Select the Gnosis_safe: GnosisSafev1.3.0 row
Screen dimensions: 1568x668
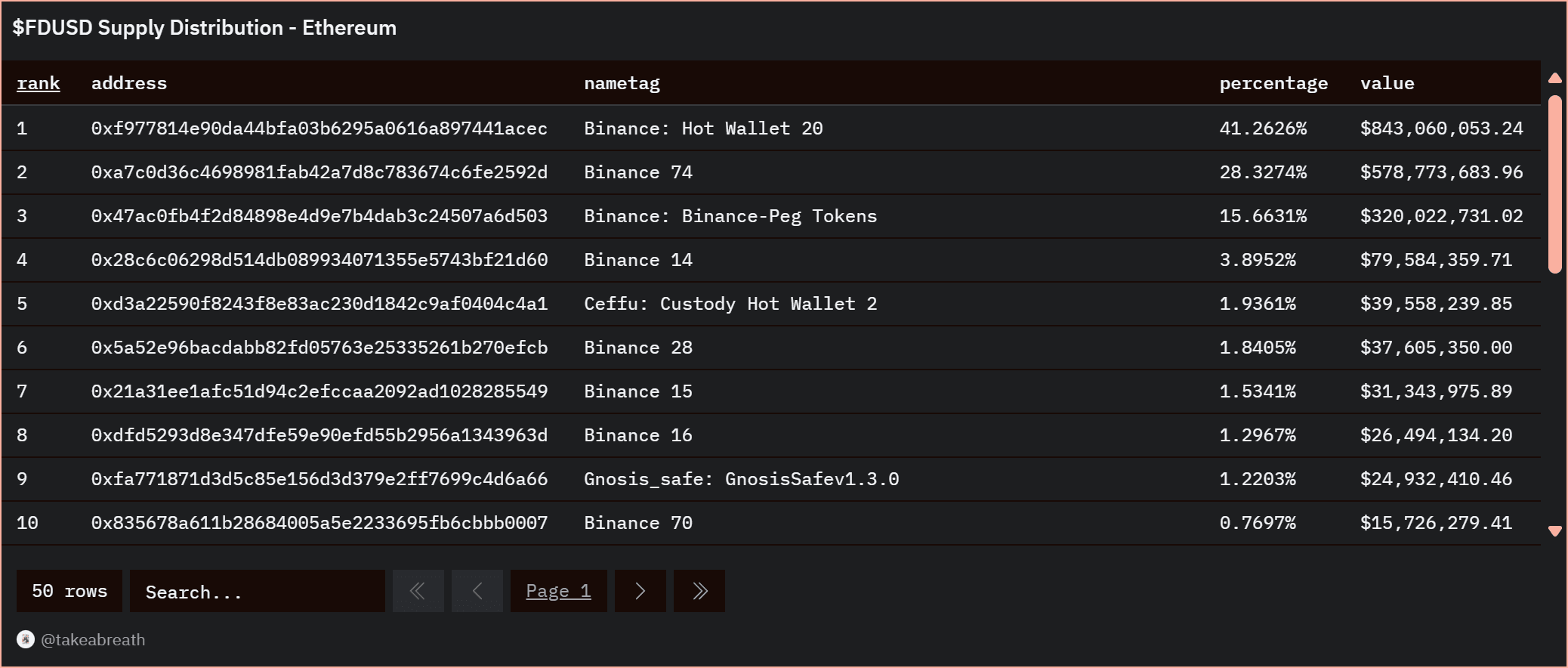(741, 479)
